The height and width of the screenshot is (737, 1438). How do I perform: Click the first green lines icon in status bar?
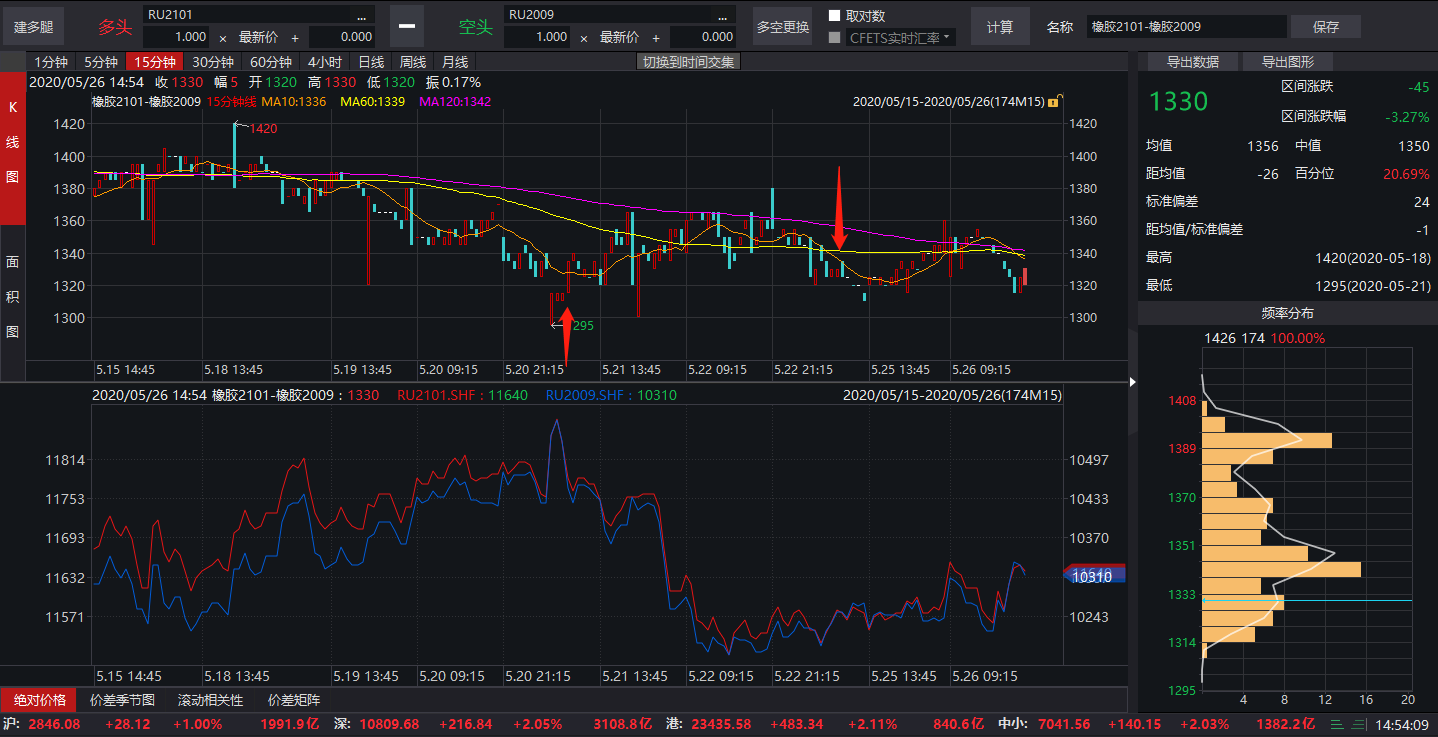(1338, 725)
